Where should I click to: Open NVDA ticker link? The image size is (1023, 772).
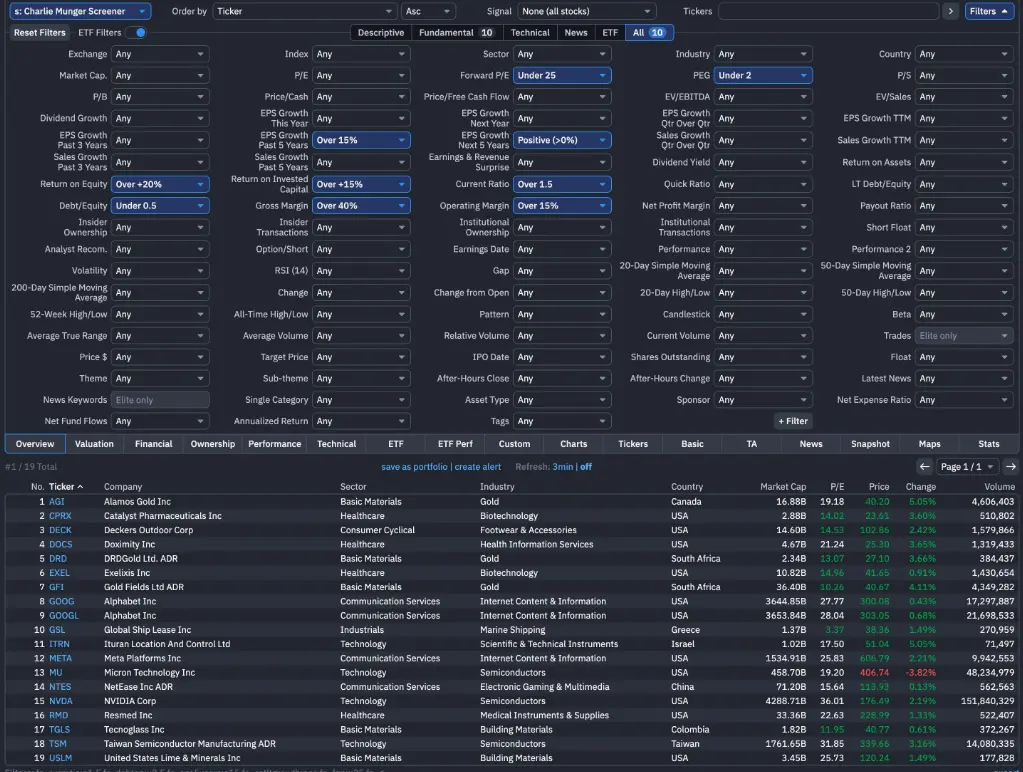61,701
